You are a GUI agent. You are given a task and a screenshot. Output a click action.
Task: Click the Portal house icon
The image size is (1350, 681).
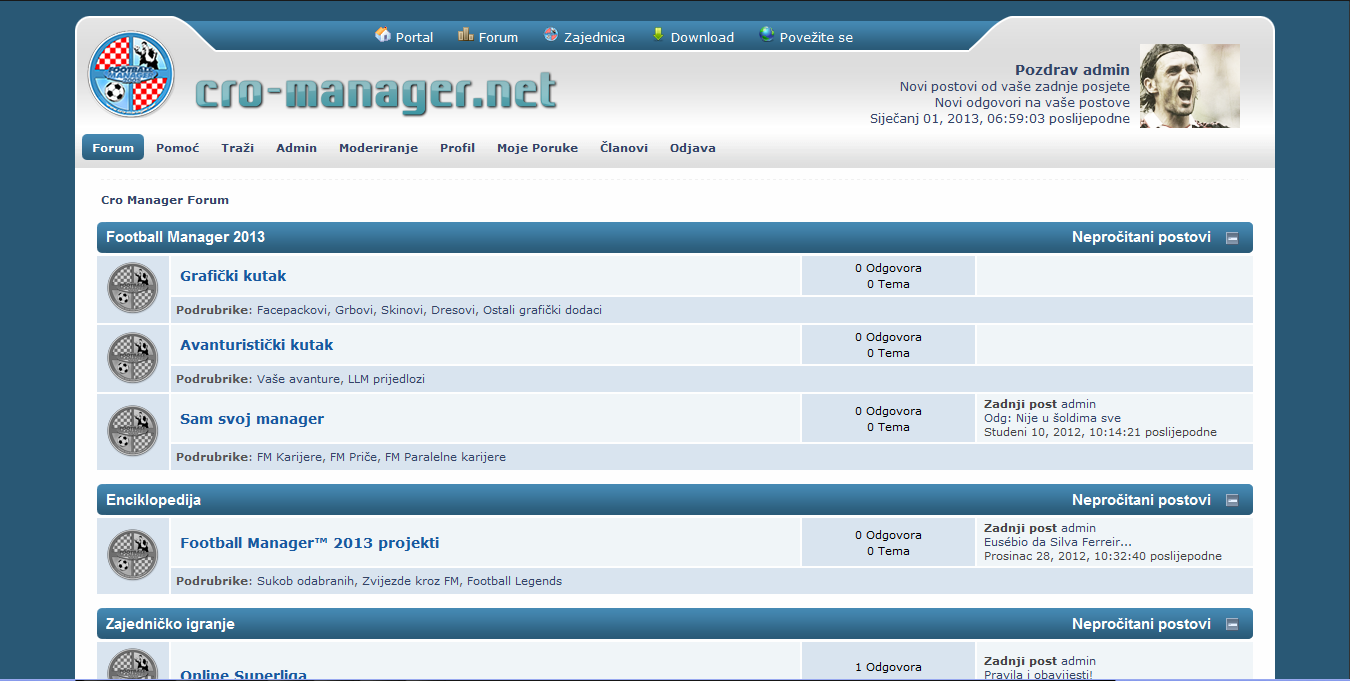(383, 35)
